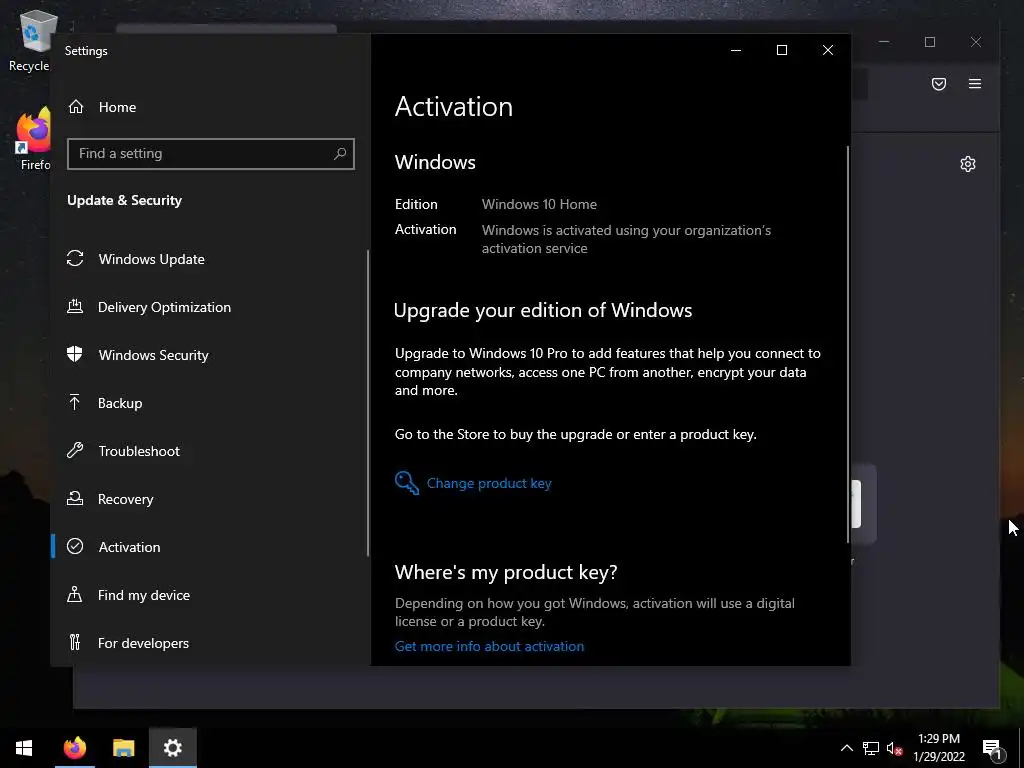Viewport: 1024px width, 768px height.
Task: Select the Firefox desktop shortcut
Action: pyautogui.click(x=33, y=139)
